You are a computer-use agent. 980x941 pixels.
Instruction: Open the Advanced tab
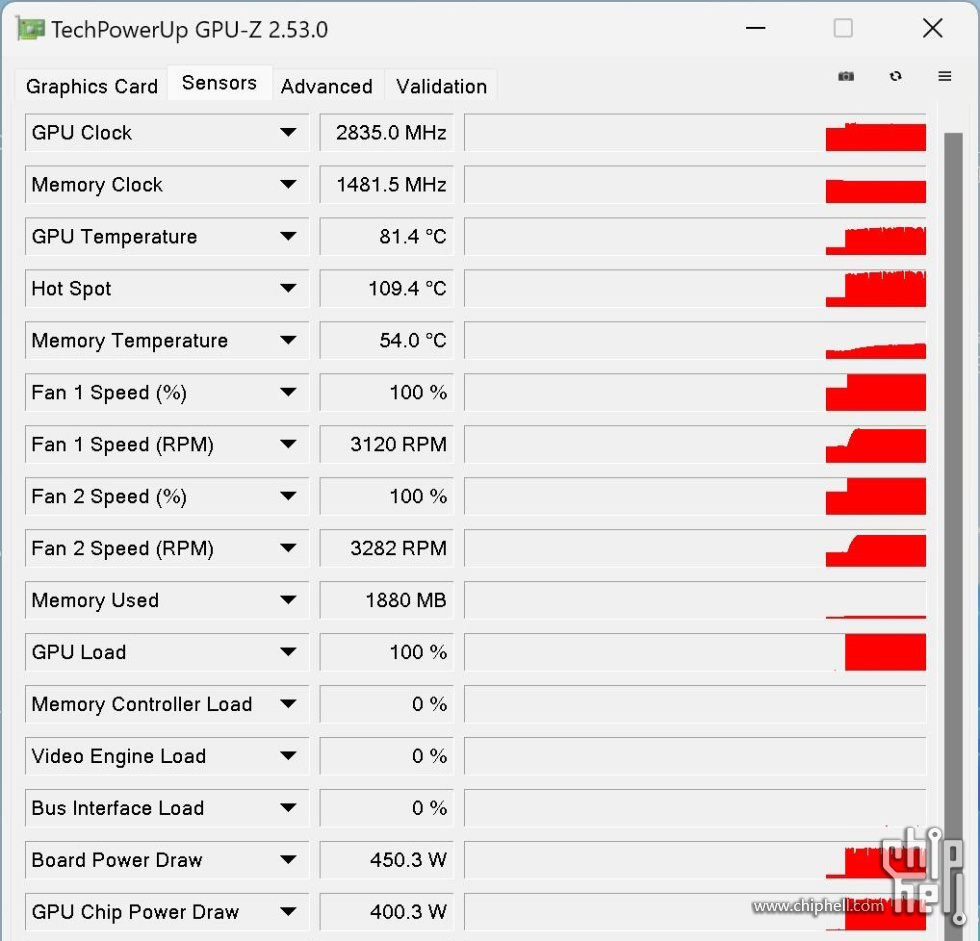tap(327, 86)
